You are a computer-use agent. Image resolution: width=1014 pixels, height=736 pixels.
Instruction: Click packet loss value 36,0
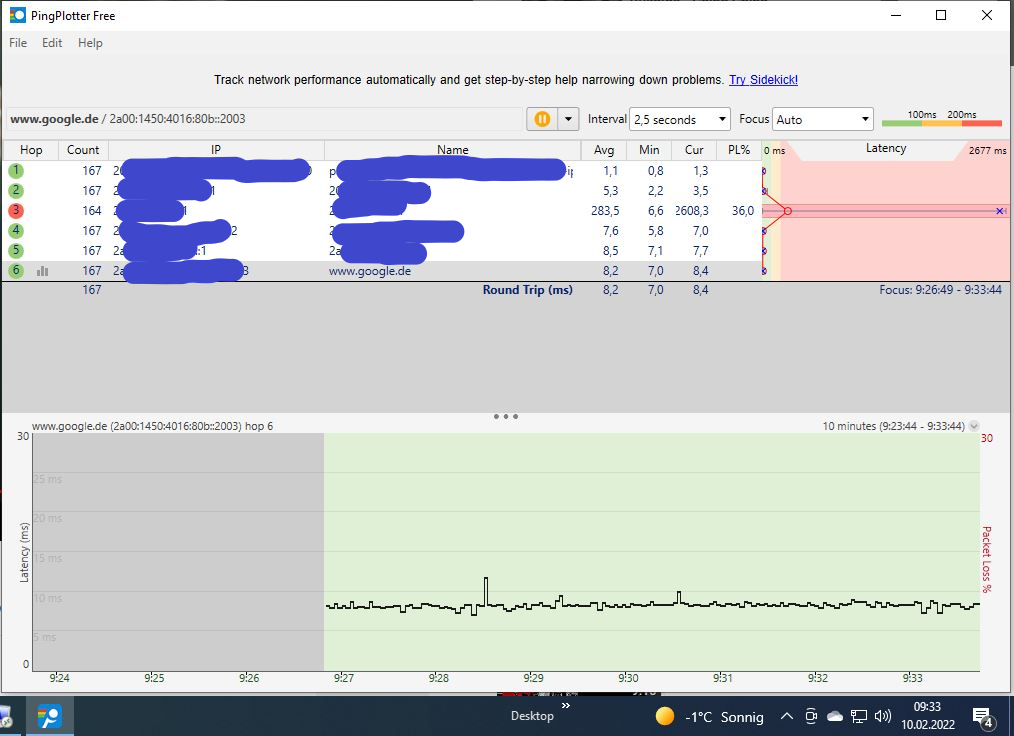[x=742, y=211]
